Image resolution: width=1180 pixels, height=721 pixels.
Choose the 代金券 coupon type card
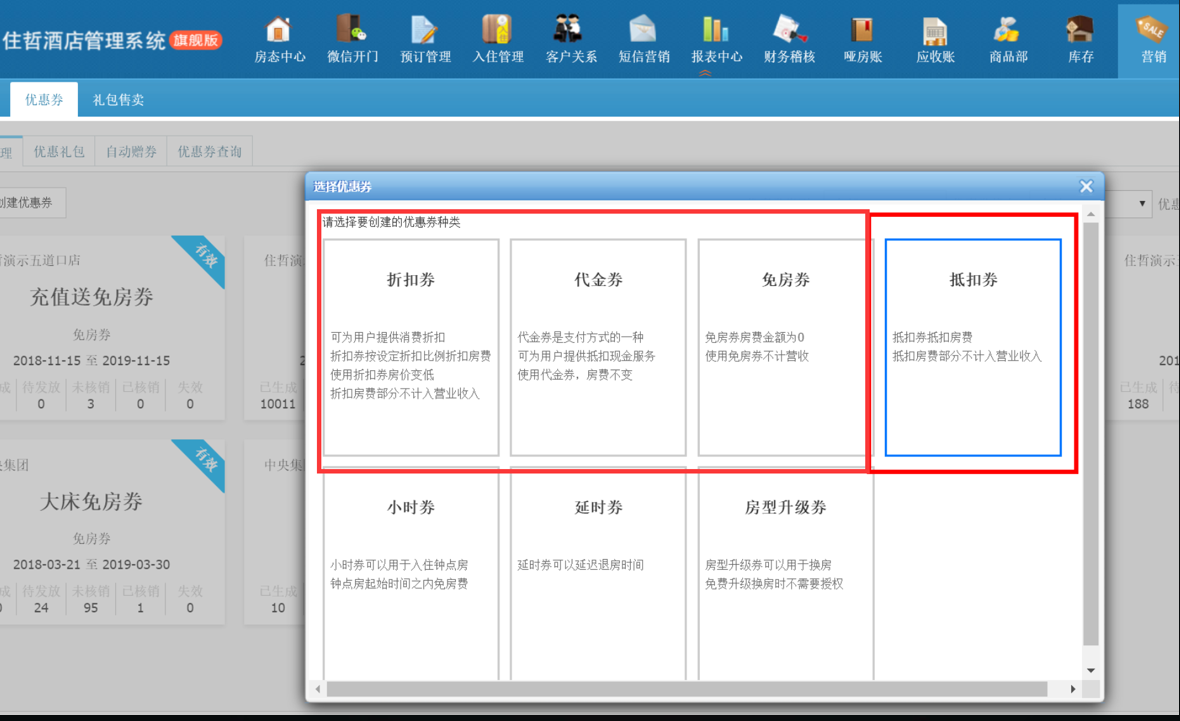tap(598, 347)
